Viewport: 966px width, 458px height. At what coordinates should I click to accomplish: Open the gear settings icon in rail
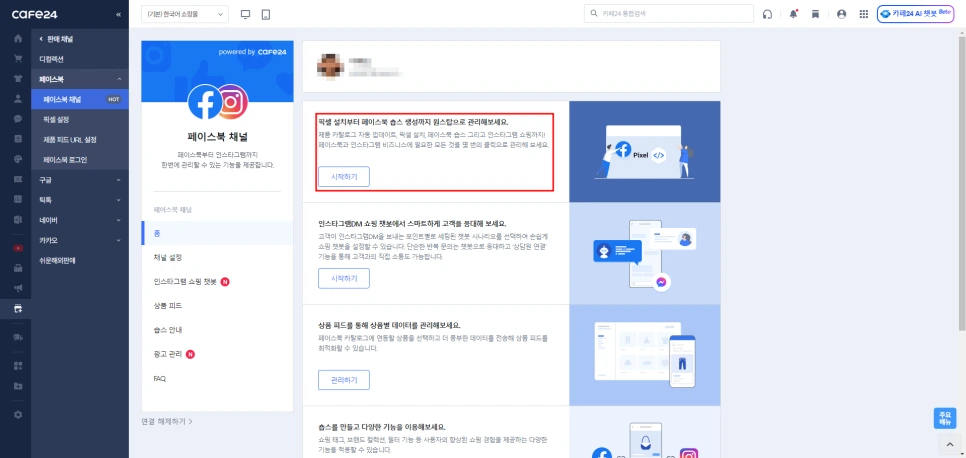[18, 415]
